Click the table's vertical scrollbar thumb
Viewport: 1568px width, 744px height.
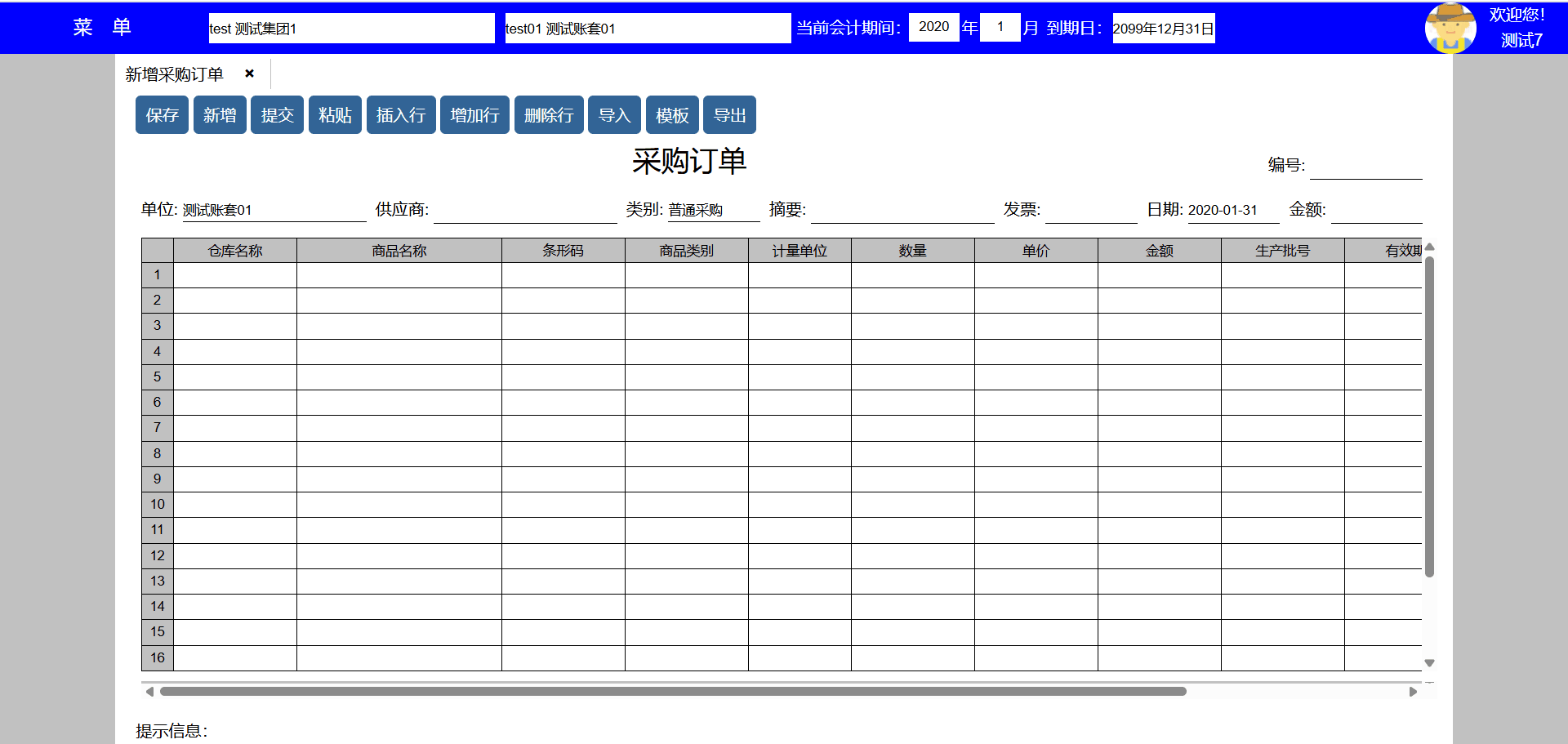pyautogui.click(x=1429, y=417)
